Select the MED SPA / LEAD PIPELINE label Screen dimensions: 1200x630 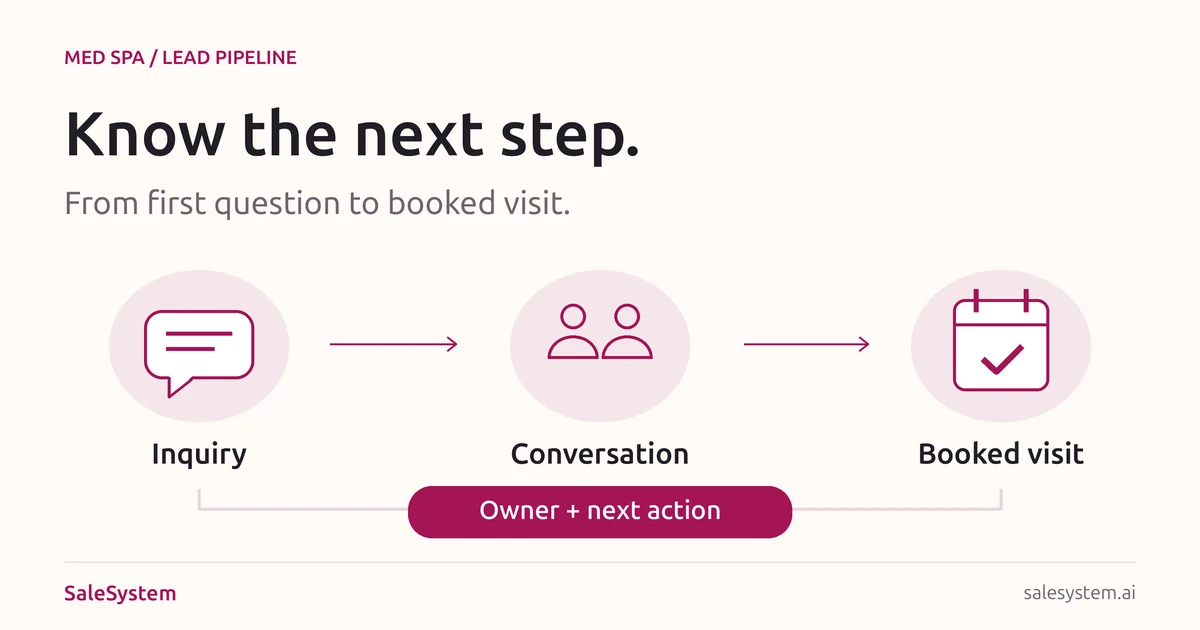(x=180, y=57)
